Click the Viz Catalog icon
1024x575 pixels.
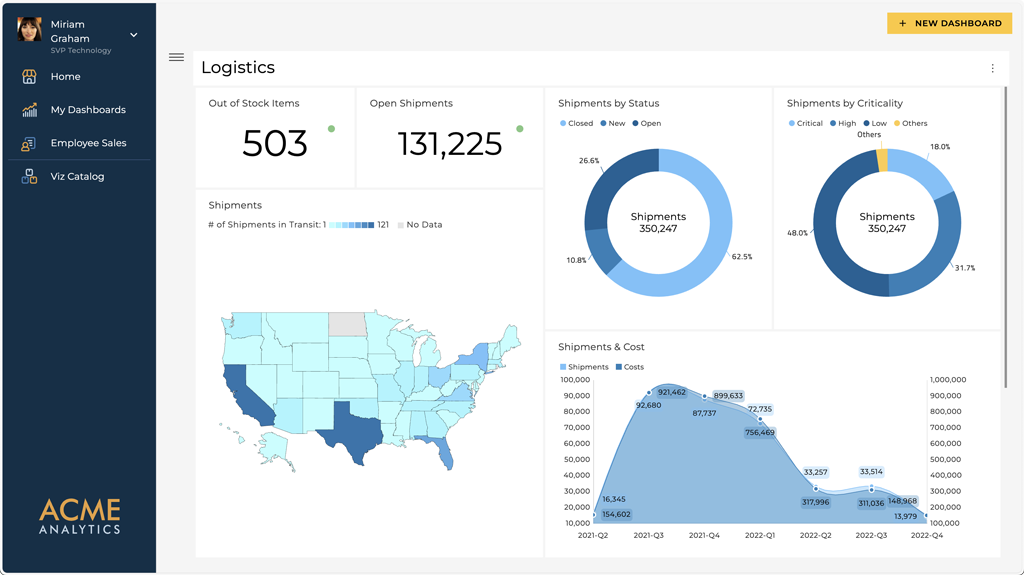[29, 177]
